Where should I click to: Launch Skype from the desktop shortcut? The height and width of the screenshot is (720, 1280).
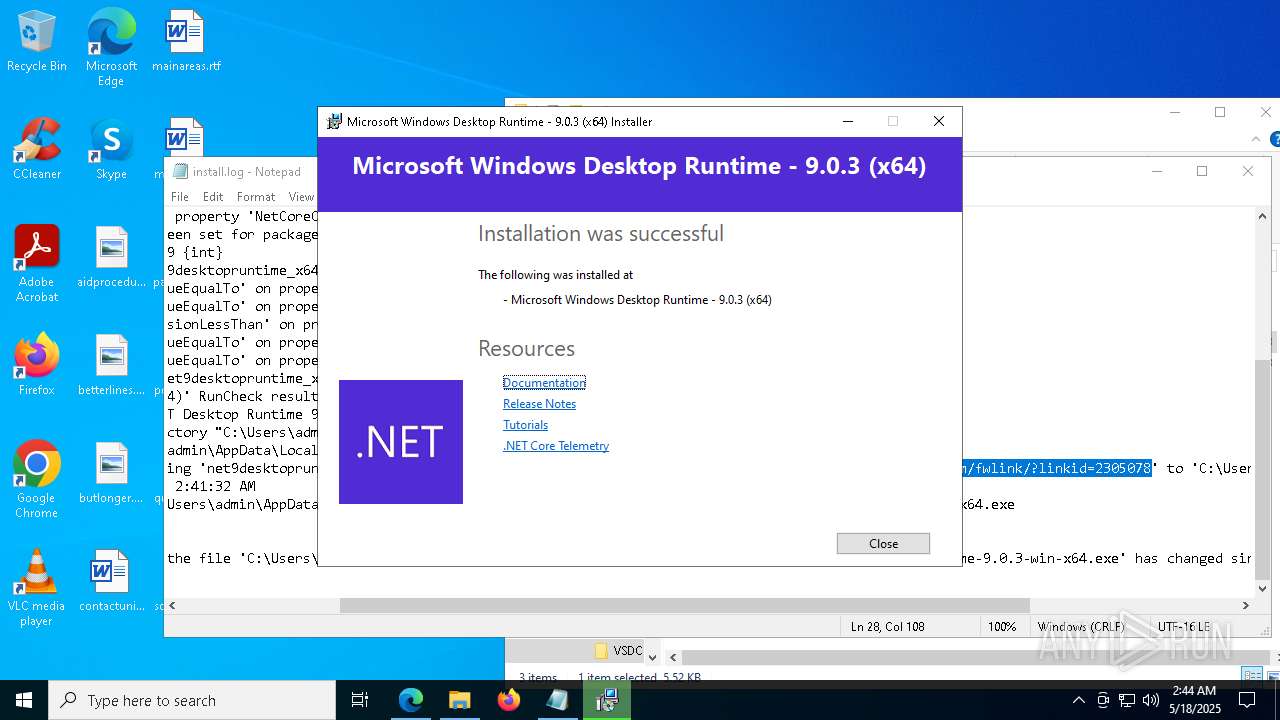(111, 149)
